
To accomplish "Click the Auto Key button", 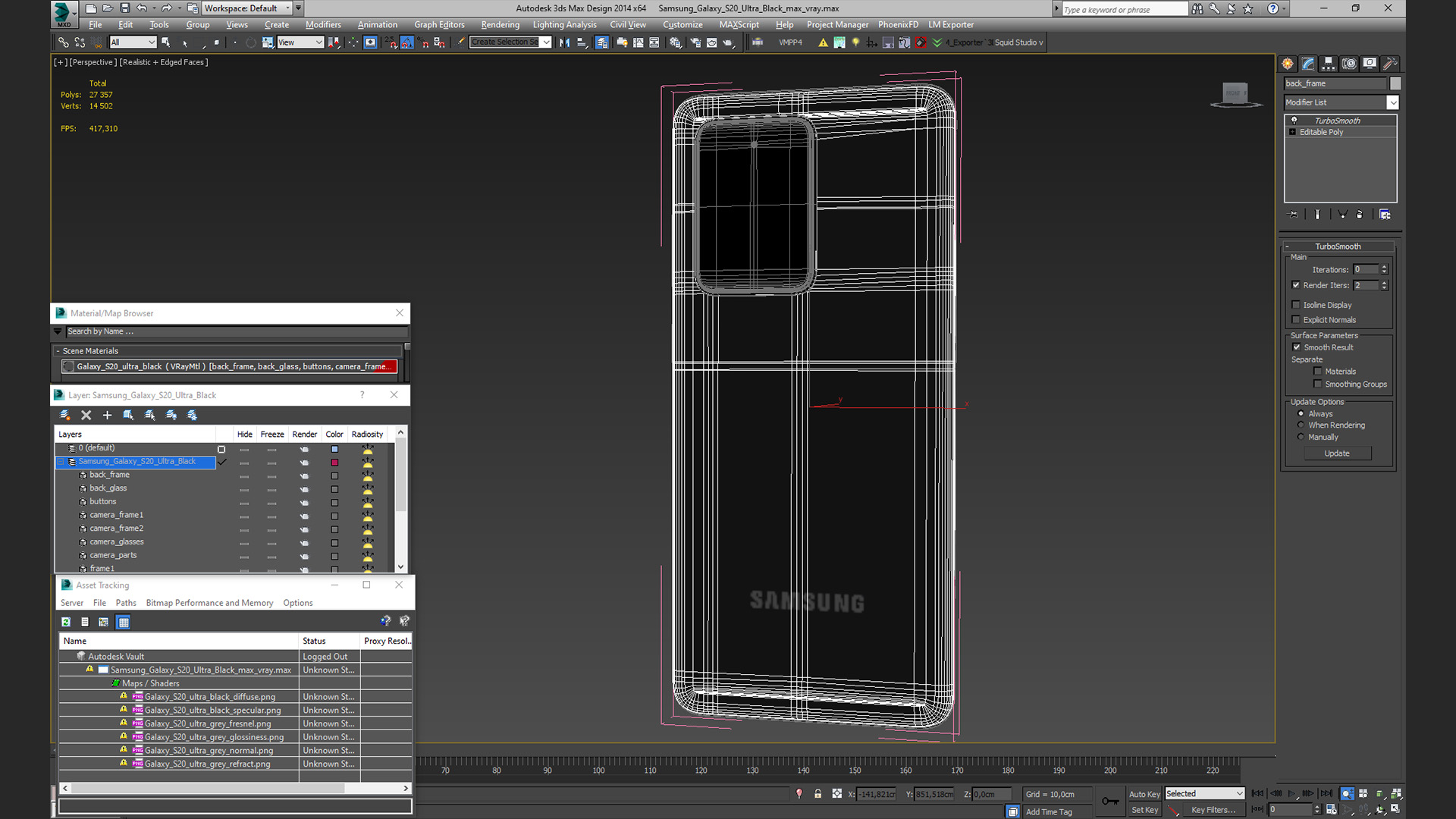I will [1144, 794].
